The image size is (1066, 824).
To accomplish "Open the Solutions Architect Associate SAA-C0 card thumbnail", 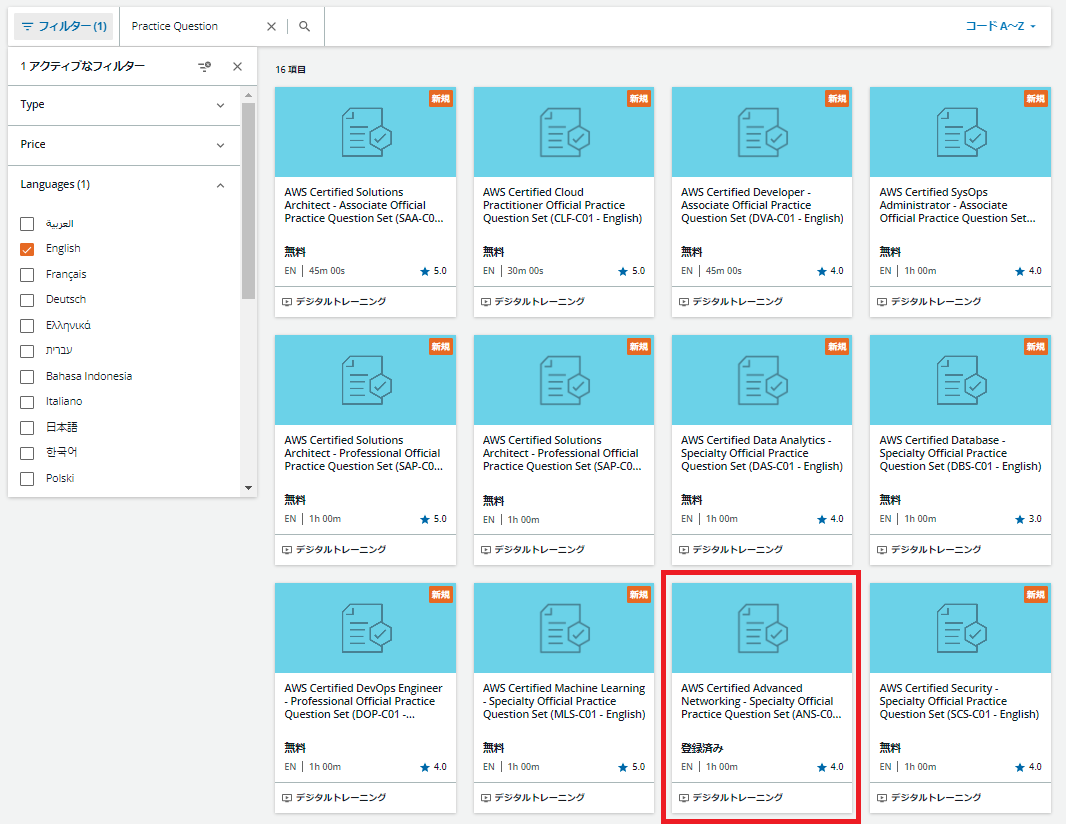I will [x=365, y=132].
